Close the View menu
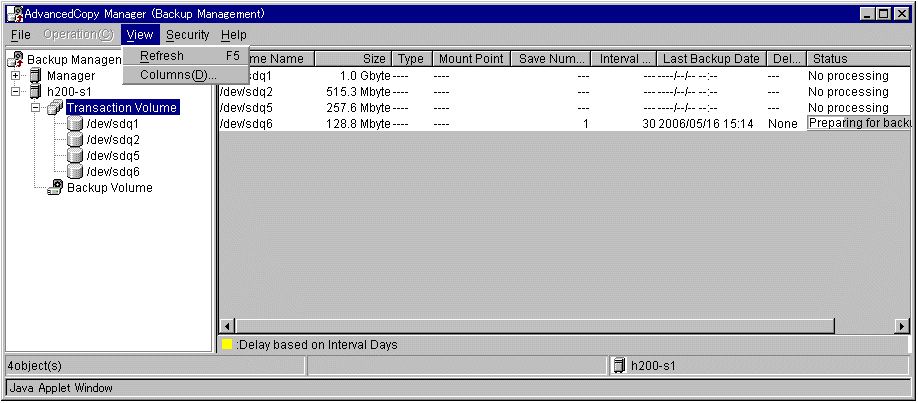Viewport: 918px width, 403px height. (139, 35)
